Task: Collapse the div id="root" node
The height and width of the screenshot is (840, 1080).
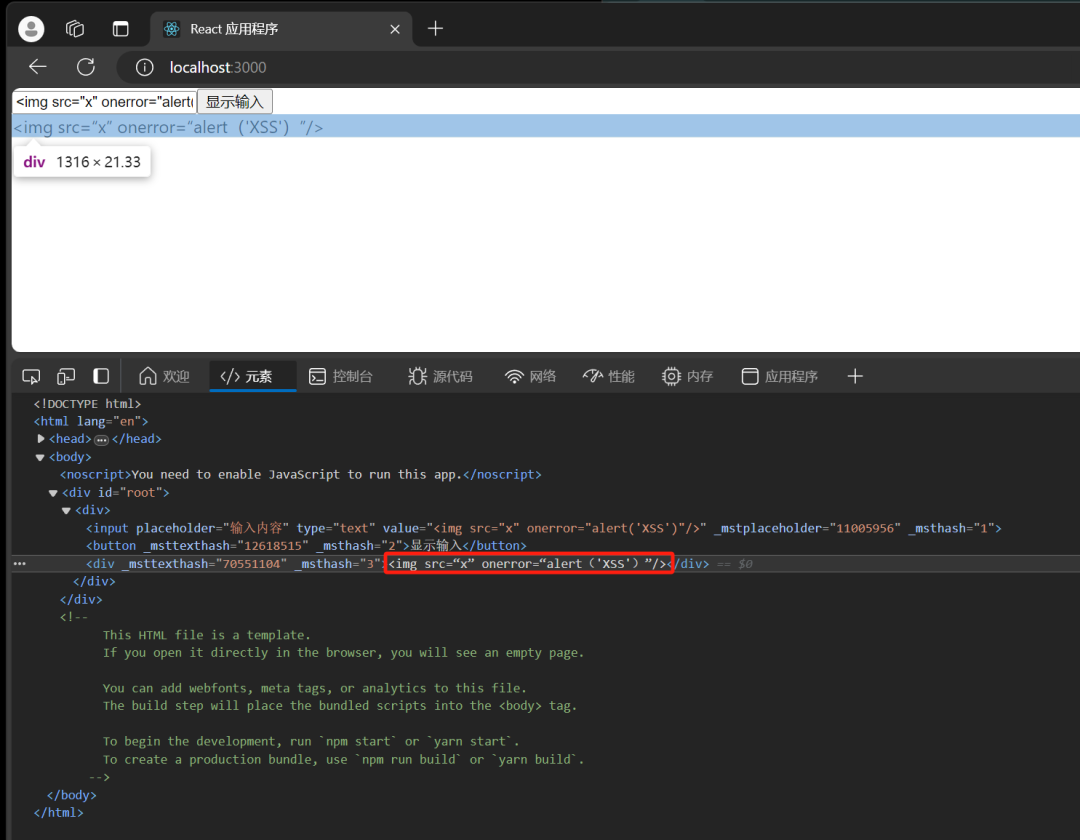Action: (x=53, y=493)
